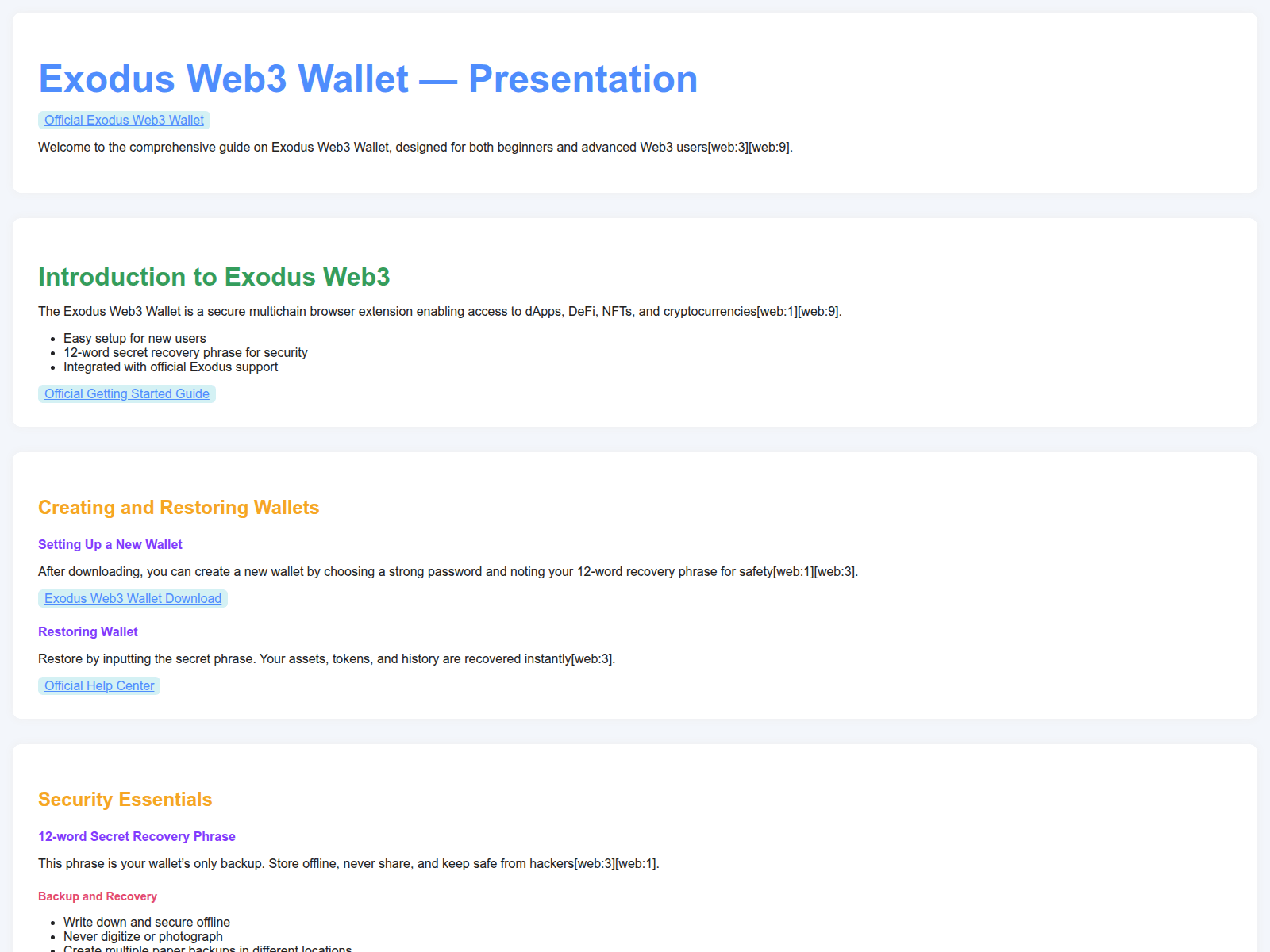The width and height of the screenshot is (1270, 952).
Task: Open the Official Getting Started Guide link
Action: [127, 393]
